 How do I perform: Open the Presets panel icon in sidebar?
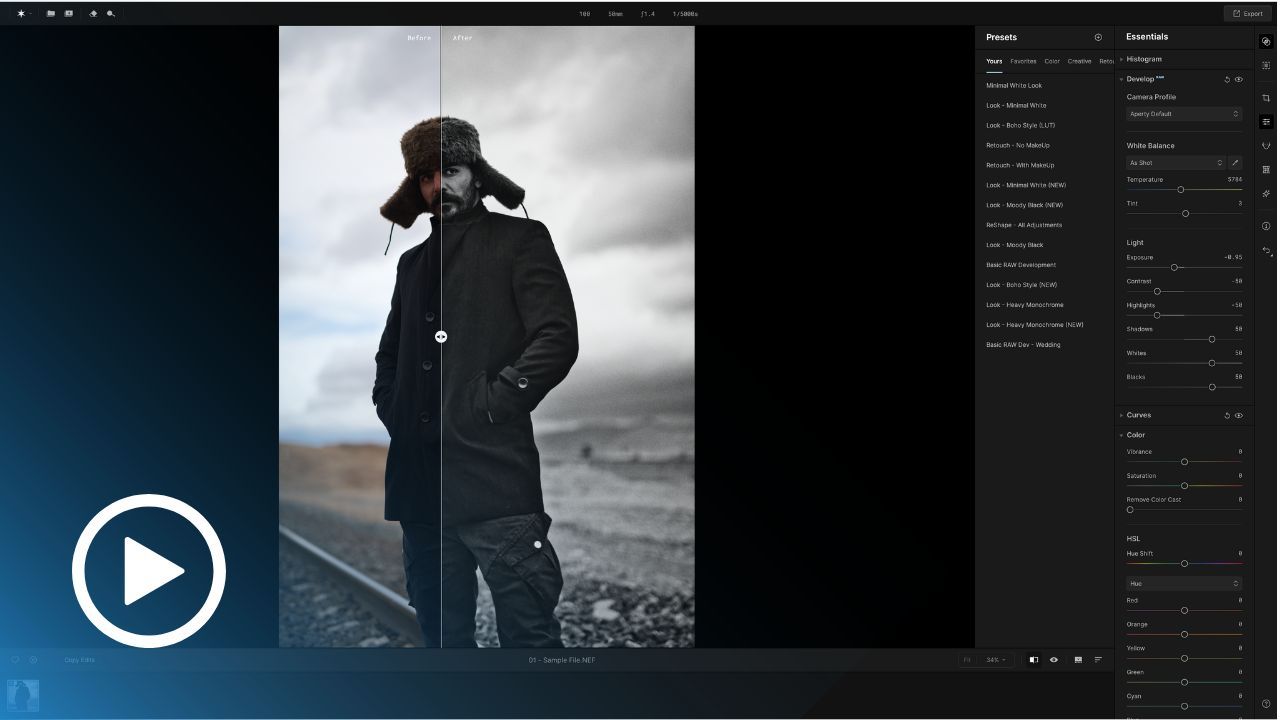pyautogui.click(x=1266, y=42)
